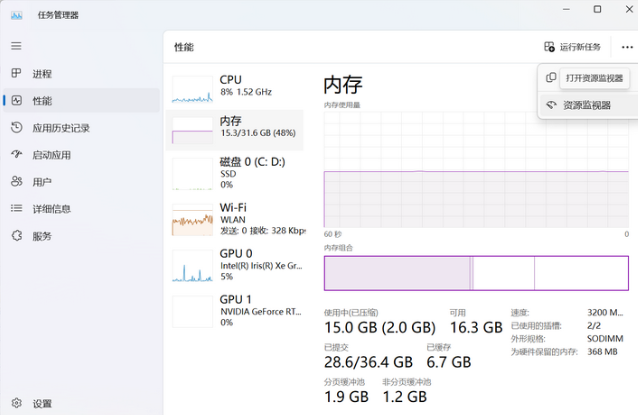
Task: Open the 详细信息 details list icon
Action: click(x=16, y=209)
